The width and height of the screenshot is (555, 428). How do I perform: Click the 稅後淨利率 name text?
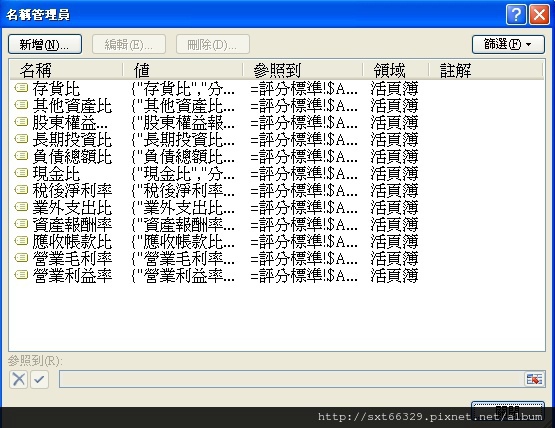[72, 190]
